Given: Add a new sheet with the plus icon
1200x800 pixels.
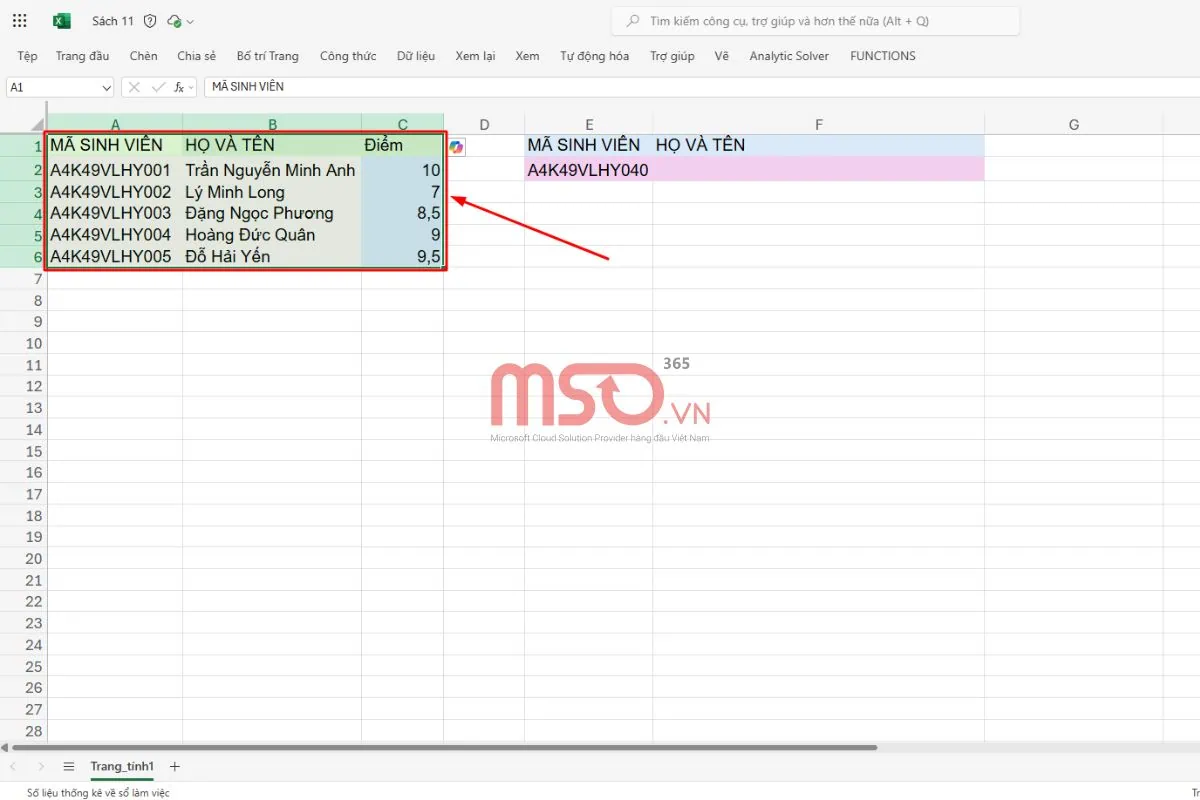Looking at the screenshot, I should (174, 766).
